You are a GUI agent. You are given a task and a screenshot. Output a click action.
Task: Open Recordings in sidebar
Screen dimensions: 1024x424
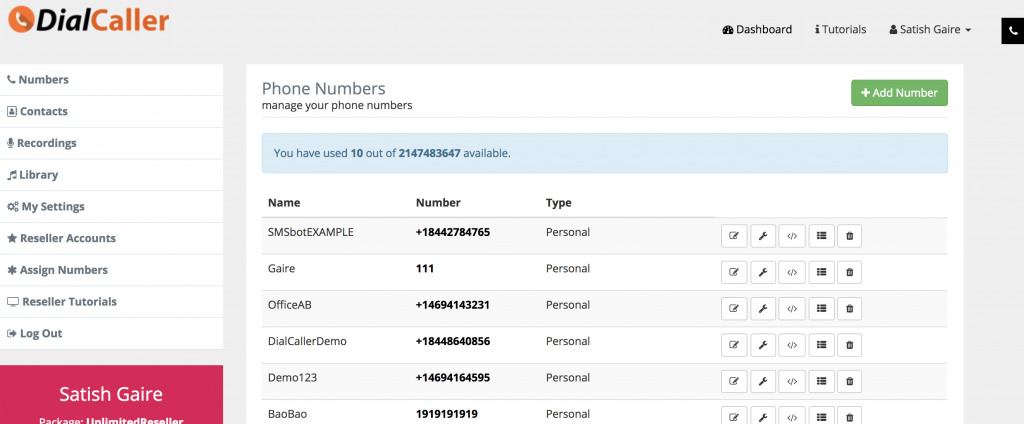(112, 143)
